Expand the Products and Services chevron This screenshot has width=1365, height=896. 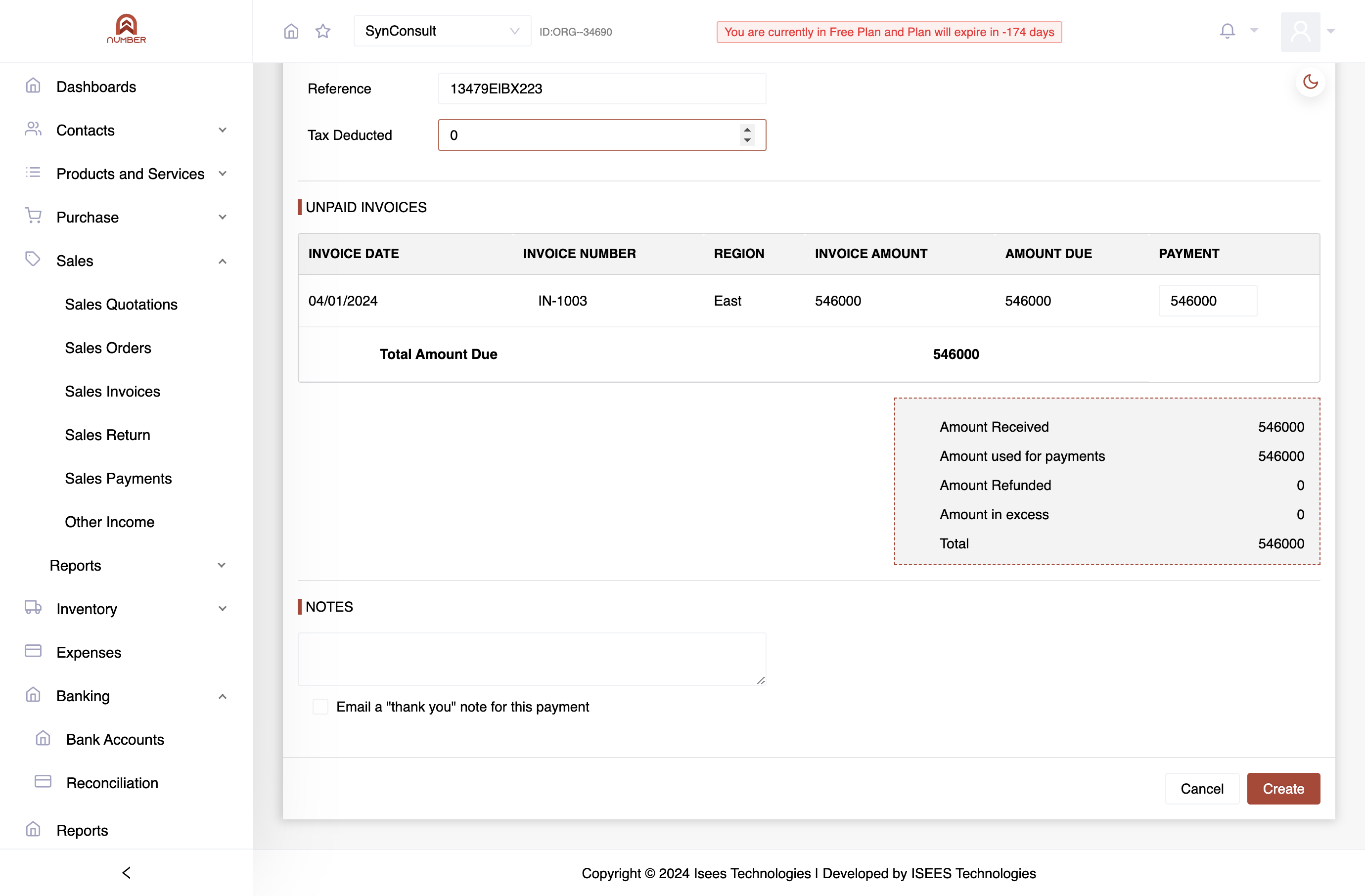click(x=223, y=174)
